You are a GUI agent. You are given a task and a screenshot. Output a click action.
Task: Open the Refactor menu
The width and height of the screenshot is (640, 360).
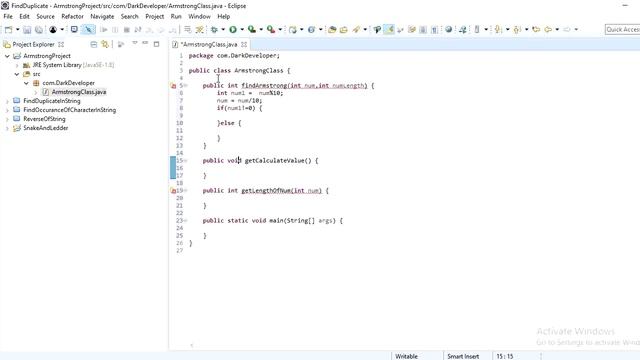point(72,16)
